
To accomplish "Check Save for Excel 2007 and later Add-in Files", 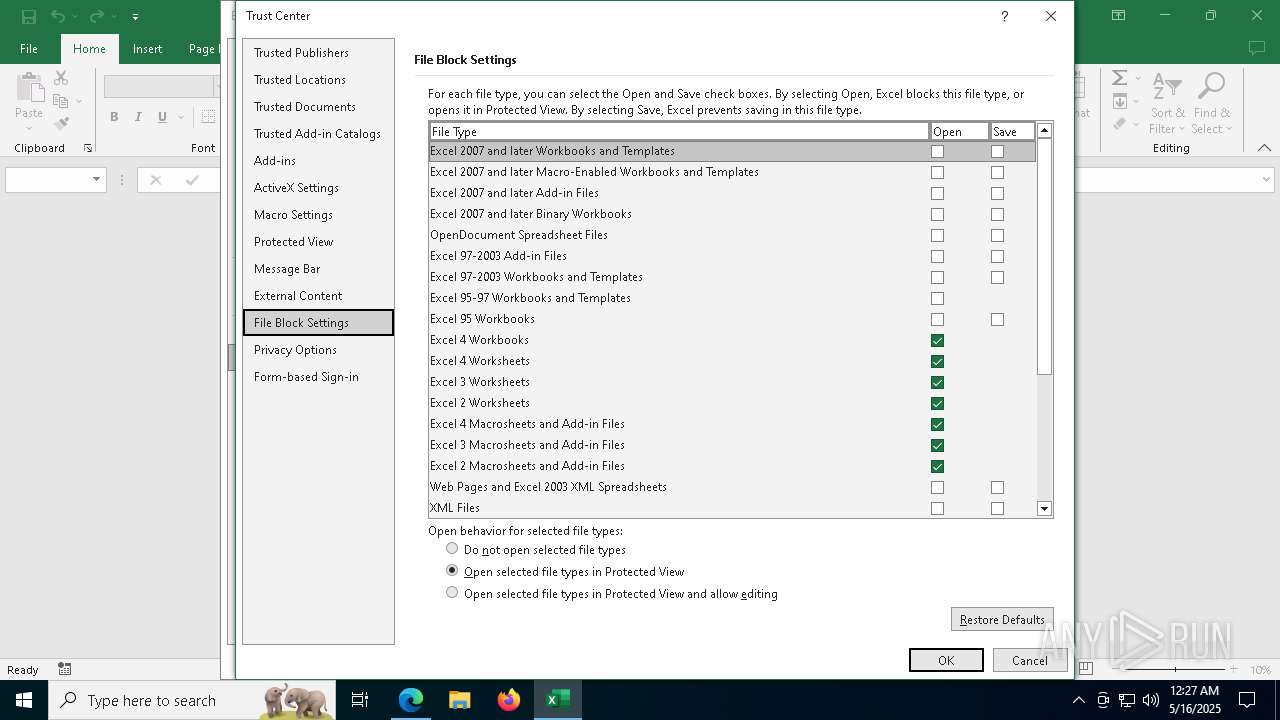I will pyautogui.click(x=997, y=193).
